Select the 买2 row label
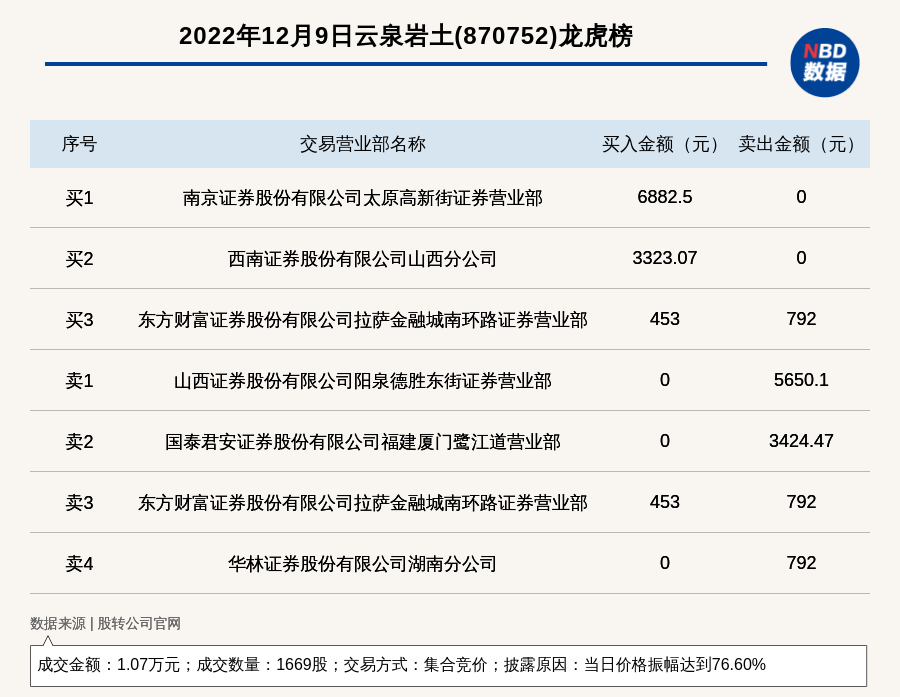900x697 pixels. (x=79, y=259)
